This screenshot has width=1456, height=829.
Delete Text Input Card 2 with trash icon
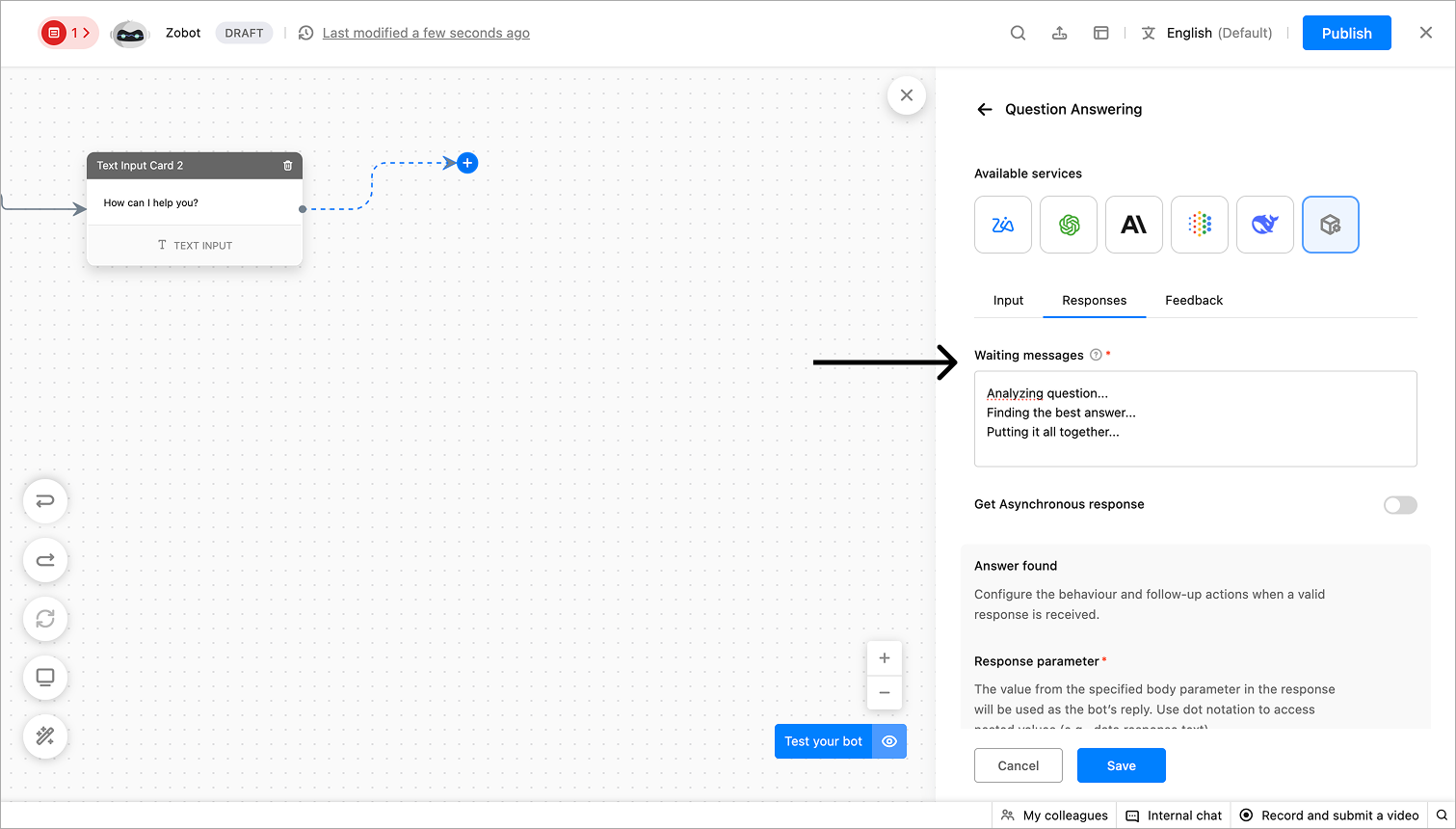tap(288, 166)
